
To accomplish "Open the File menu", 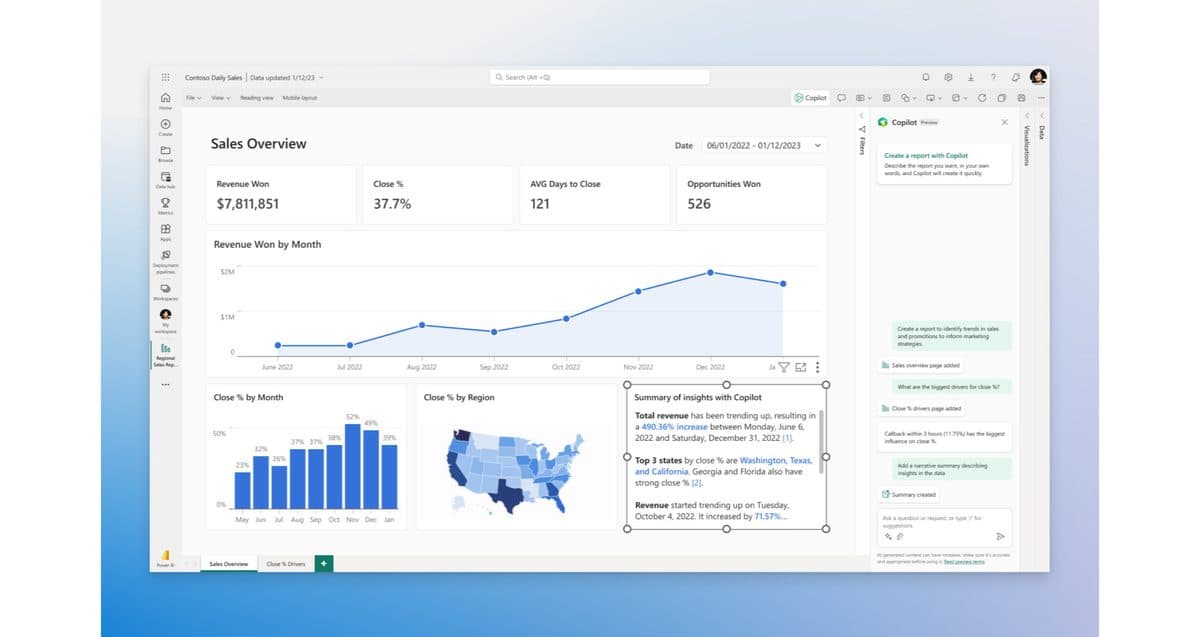I will [194, 98].
